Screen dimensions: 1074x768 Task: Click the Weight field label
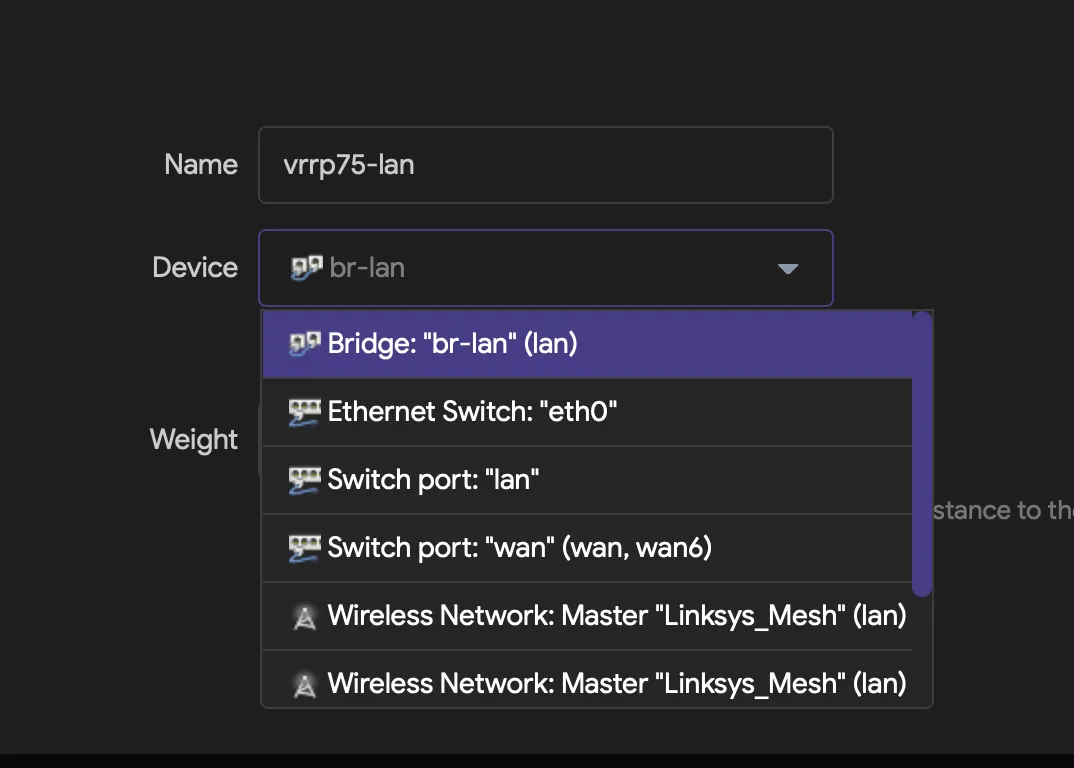[x=194, y=440]
